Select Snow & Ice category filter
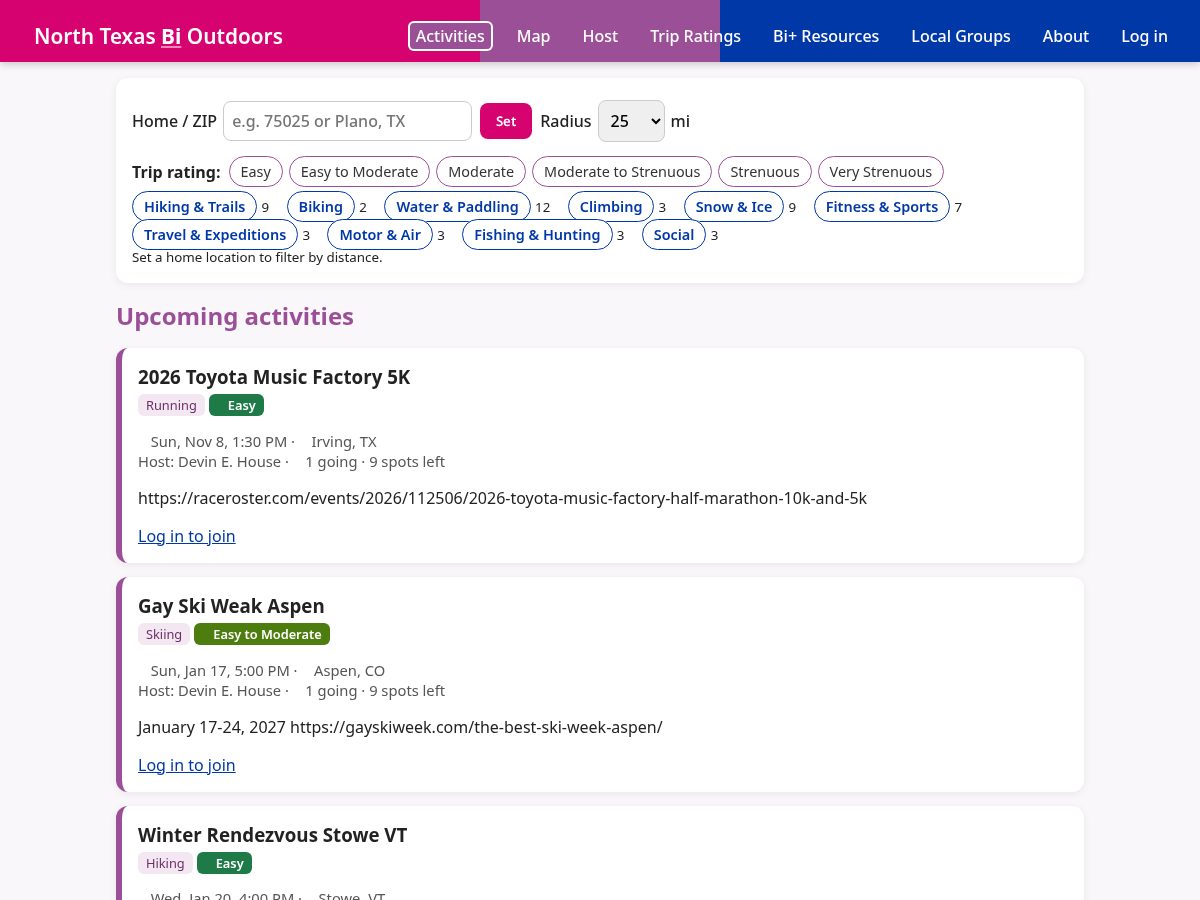The width and height of the screenshot is (1200, 900). 734,207
